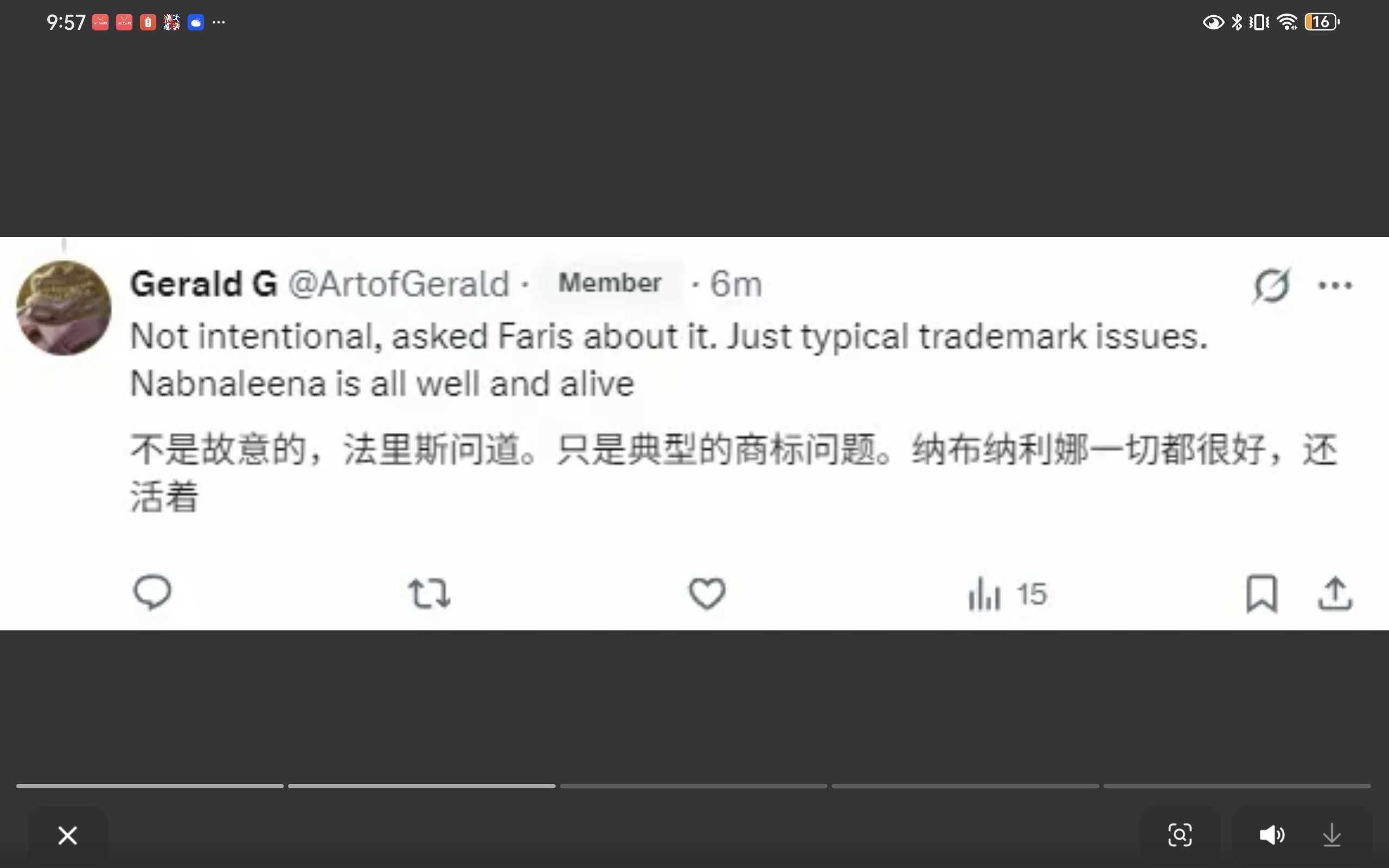Tap the repost arrows icon
This screenshot has height=868, width=1389.
(x=429, y=593)
